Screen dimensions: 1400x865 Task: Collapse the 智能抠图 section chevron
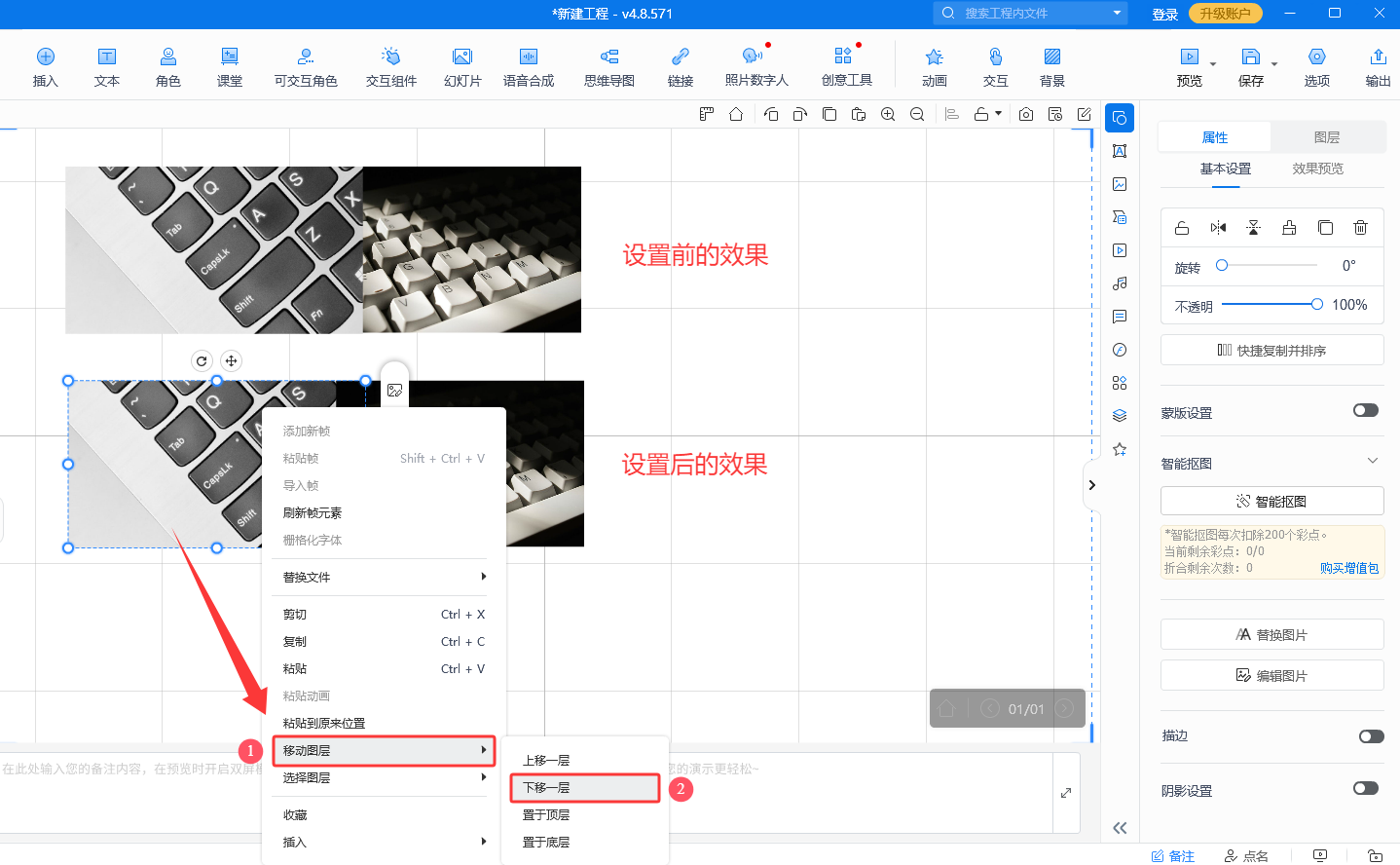1373,463
